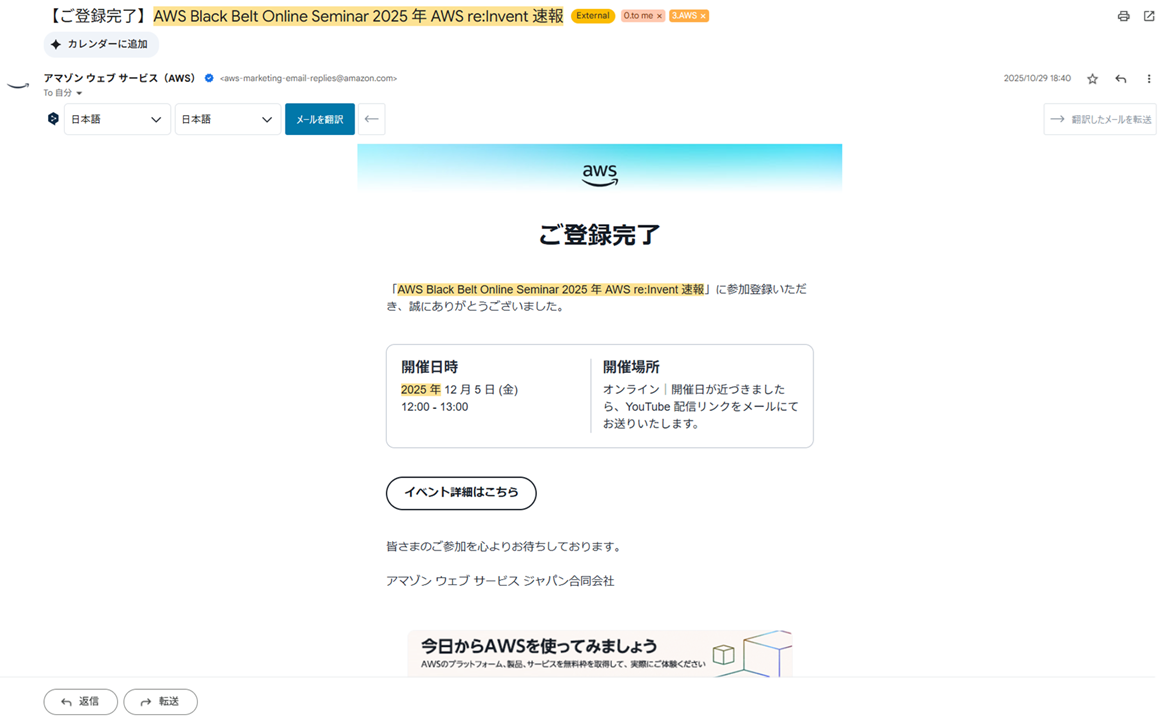1161x720 pixels.
Task: Print the email using the printer icon
Action: tap(1123, 16)
